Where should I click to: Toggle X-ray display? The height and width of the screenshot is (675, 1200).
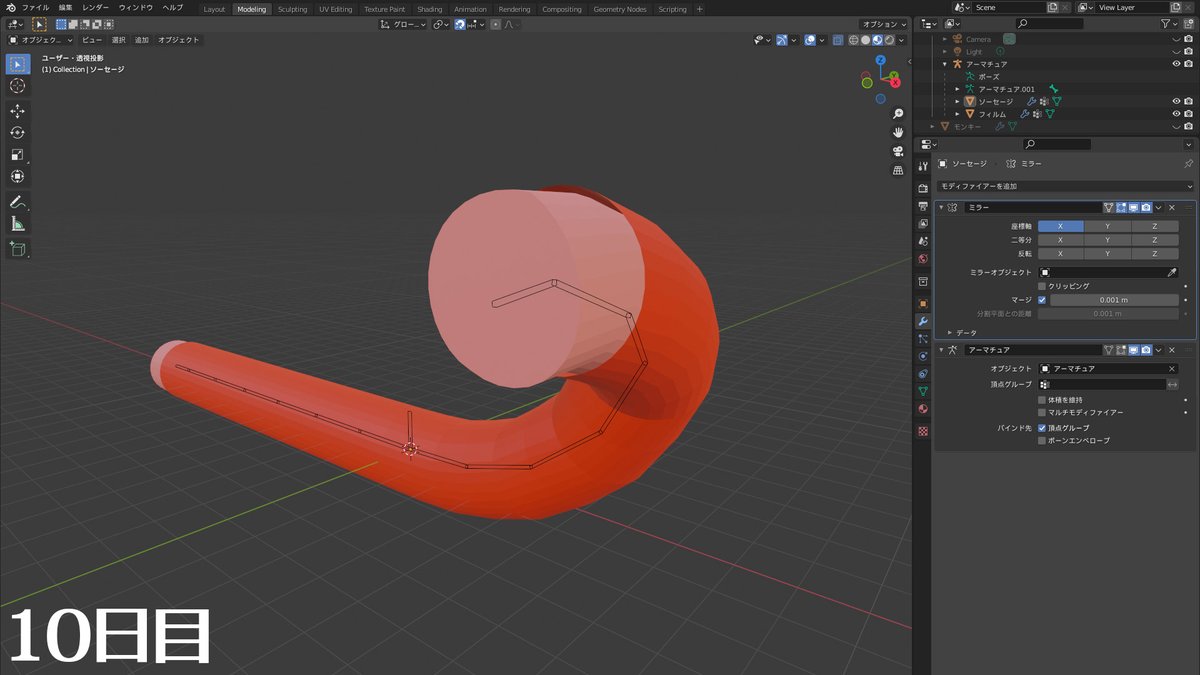(x=837, y=40)
